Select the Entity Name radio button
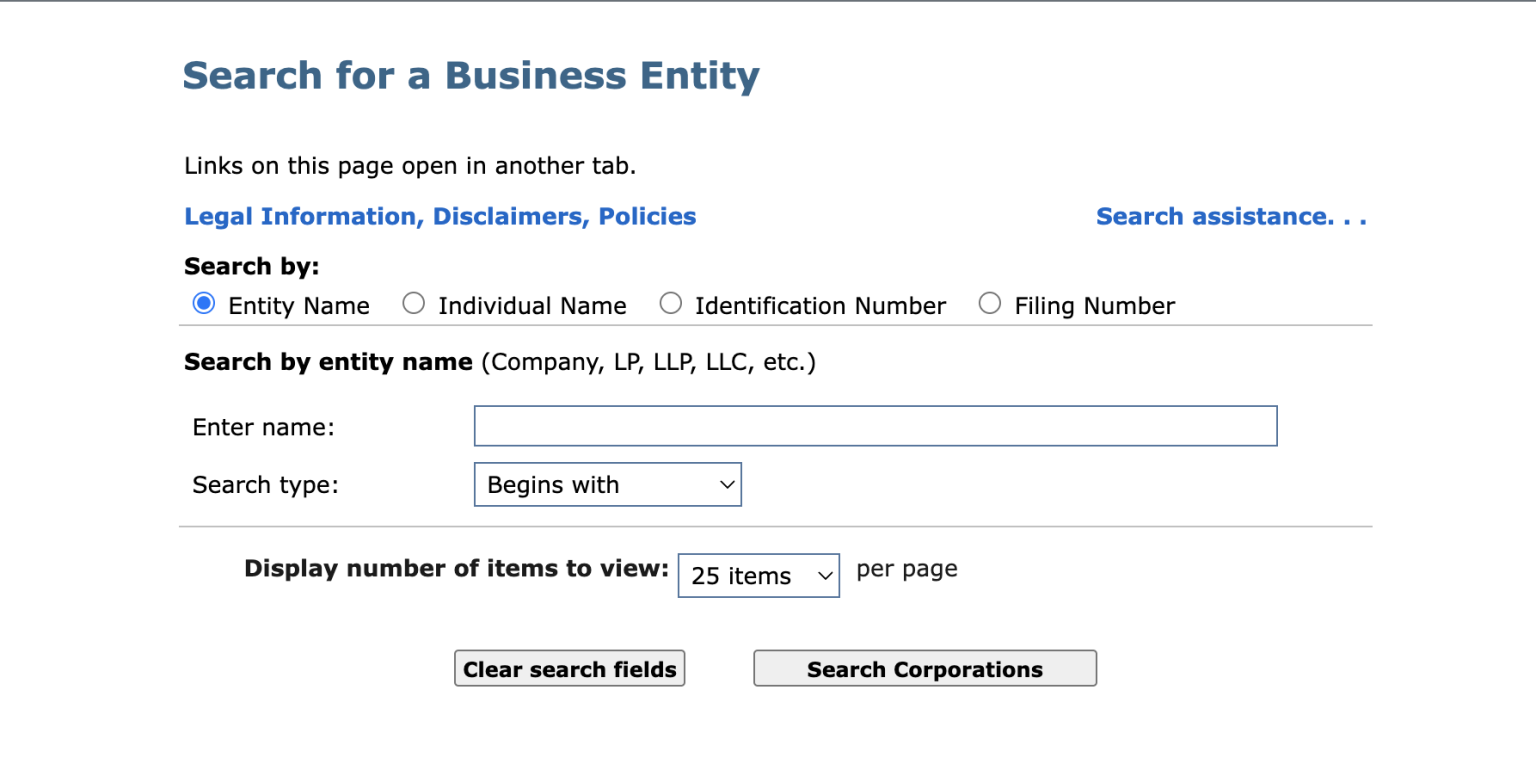1536x764 pixels. point(203,303)
